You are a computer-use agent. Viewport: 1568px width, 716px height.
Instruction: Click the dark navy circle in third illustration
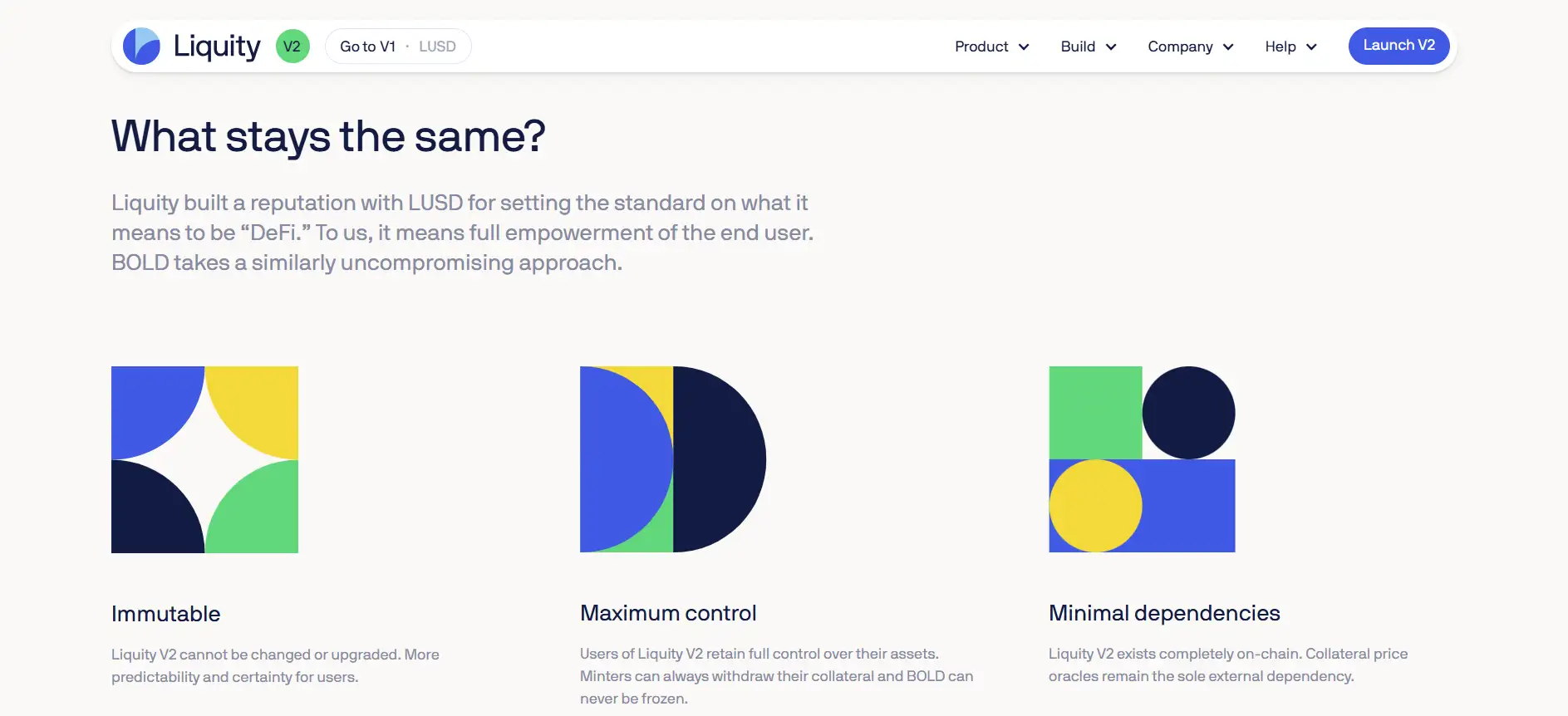(1188, 413)
